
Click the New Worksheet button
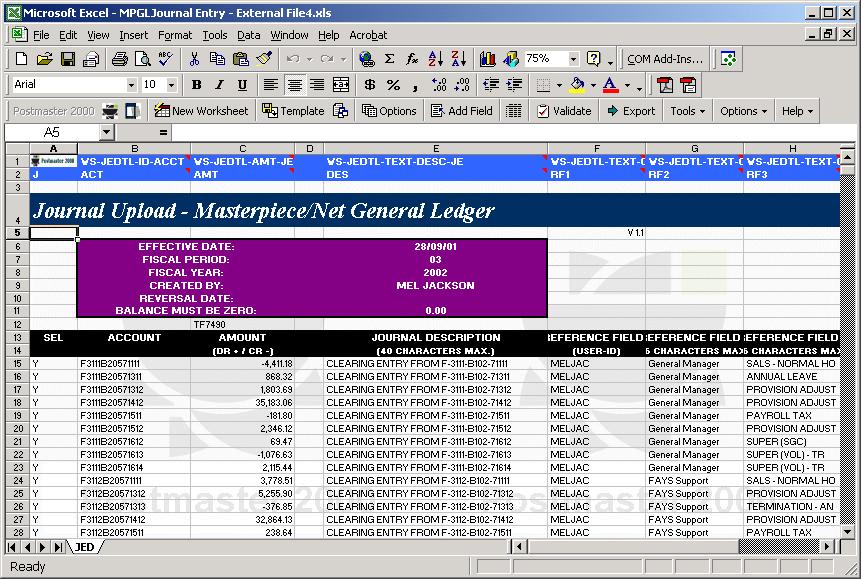coord(201,111)
